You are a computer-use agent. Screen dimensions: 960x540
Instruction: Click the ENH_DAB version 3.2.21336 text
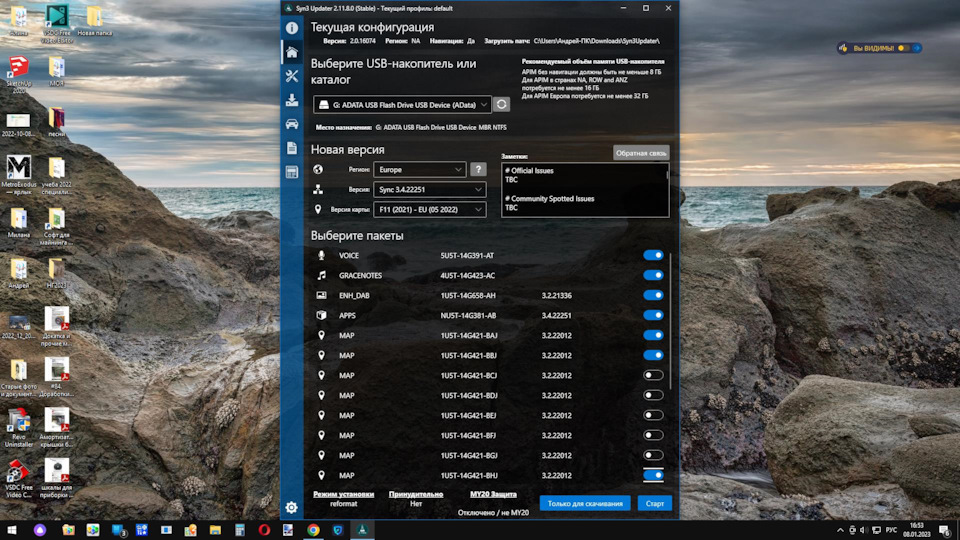[x=557, y=295]
